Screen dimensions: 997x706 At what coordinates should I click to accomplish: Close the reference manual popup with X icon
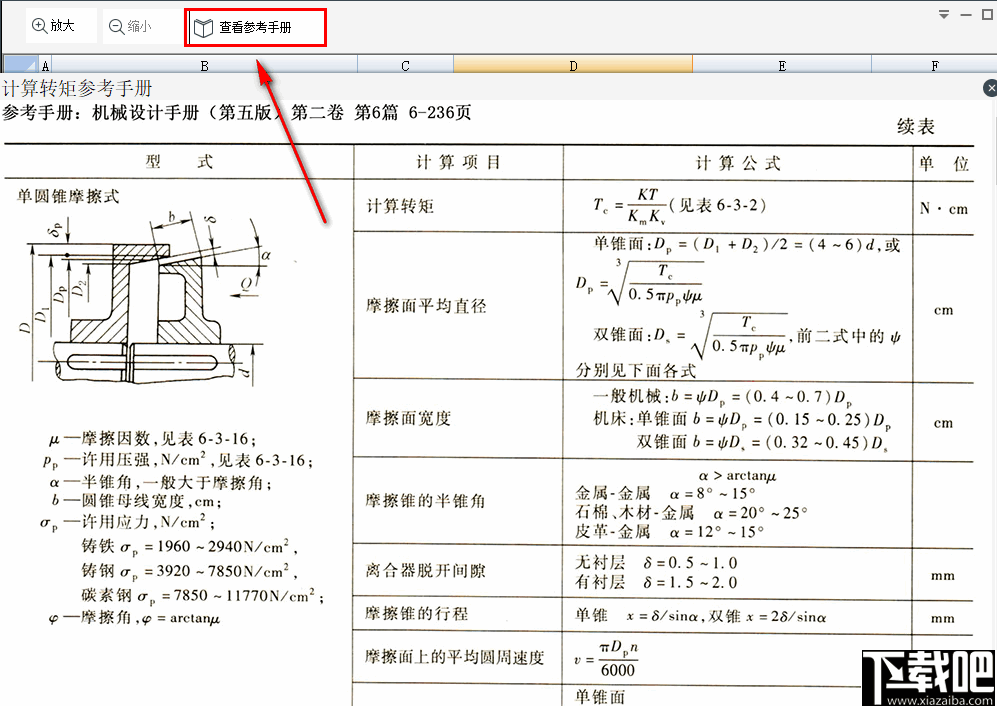pyautogui.click(x=989, y=87)
